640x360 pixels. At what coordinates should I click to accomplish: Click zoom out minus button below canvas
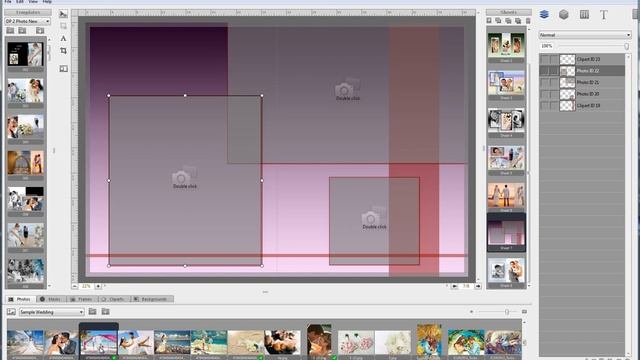pyautogui.click(x=75, y=286)
